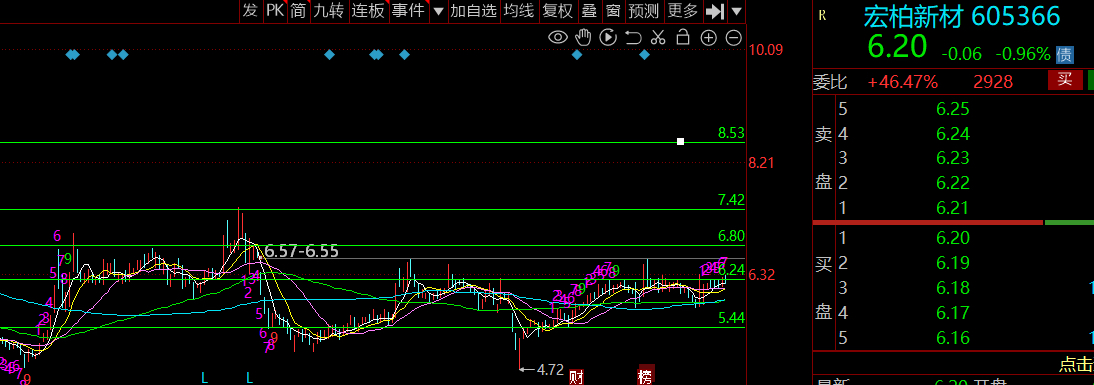Click the white handle on 8.53 line
The width and height of the screenshot is (1094, 385).
click(680, 142)
